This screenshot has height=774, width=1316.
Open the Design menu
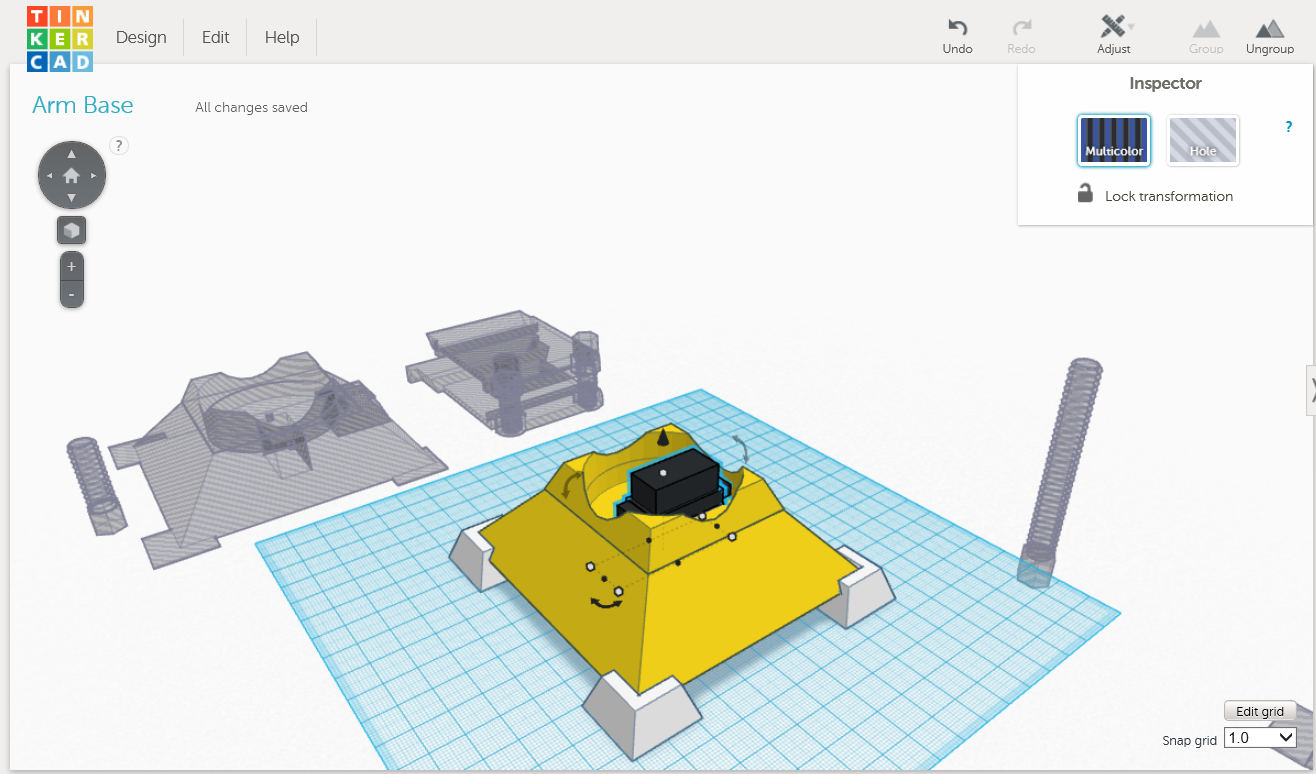pos(141,38)
